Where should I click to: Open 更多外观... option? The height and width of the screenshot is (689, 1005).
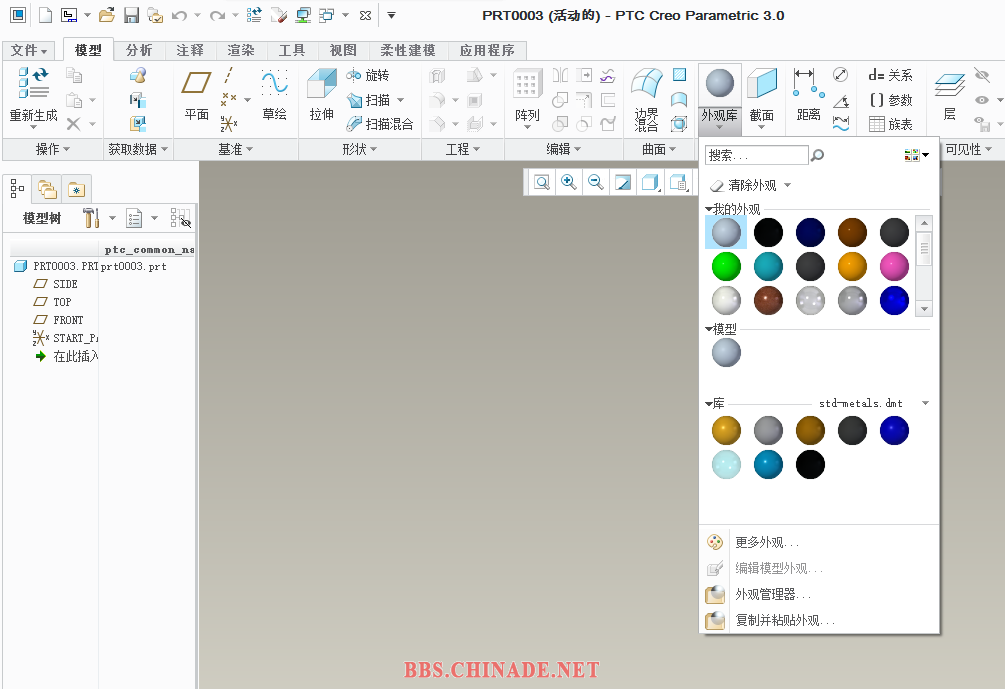click(x=767, y=542)
